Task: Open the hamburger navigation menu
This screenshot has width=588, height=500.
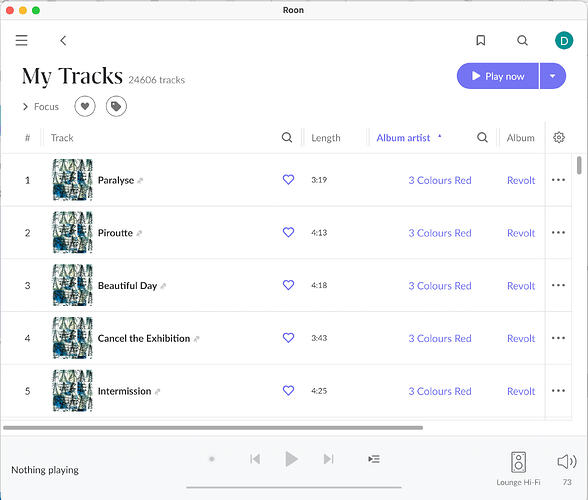Action: click(x=21, y=40)
